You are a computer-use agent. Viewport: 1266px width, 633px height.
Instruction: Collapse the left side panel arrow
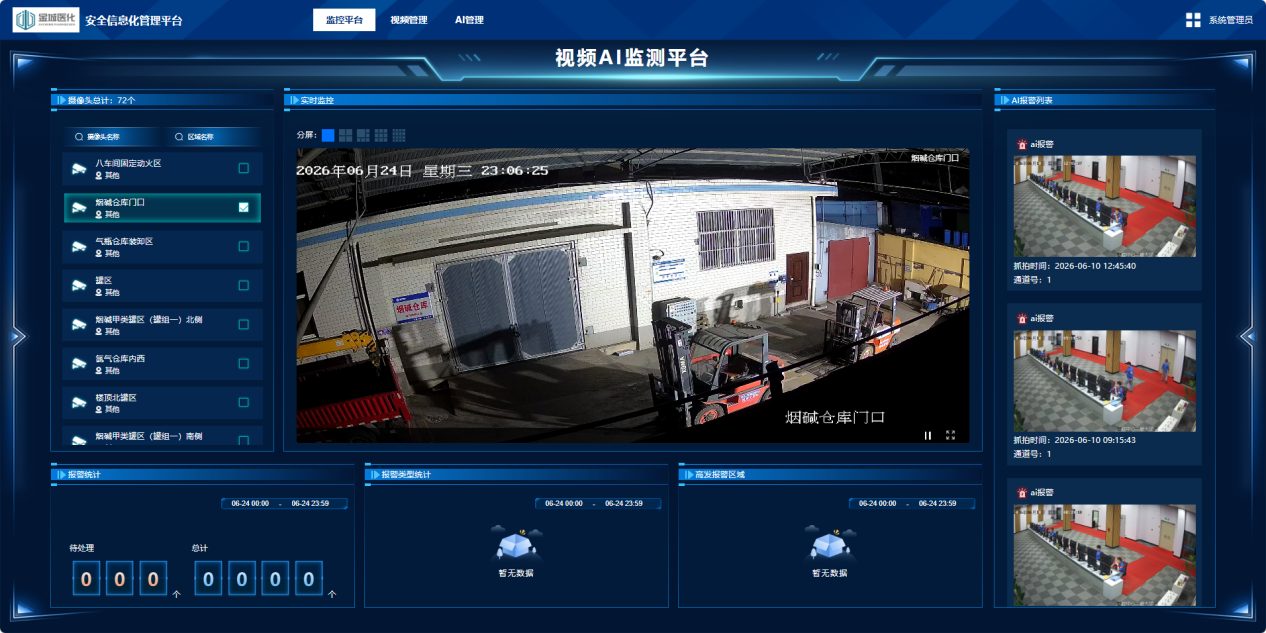pyautogui.click(x=18, y=337)
